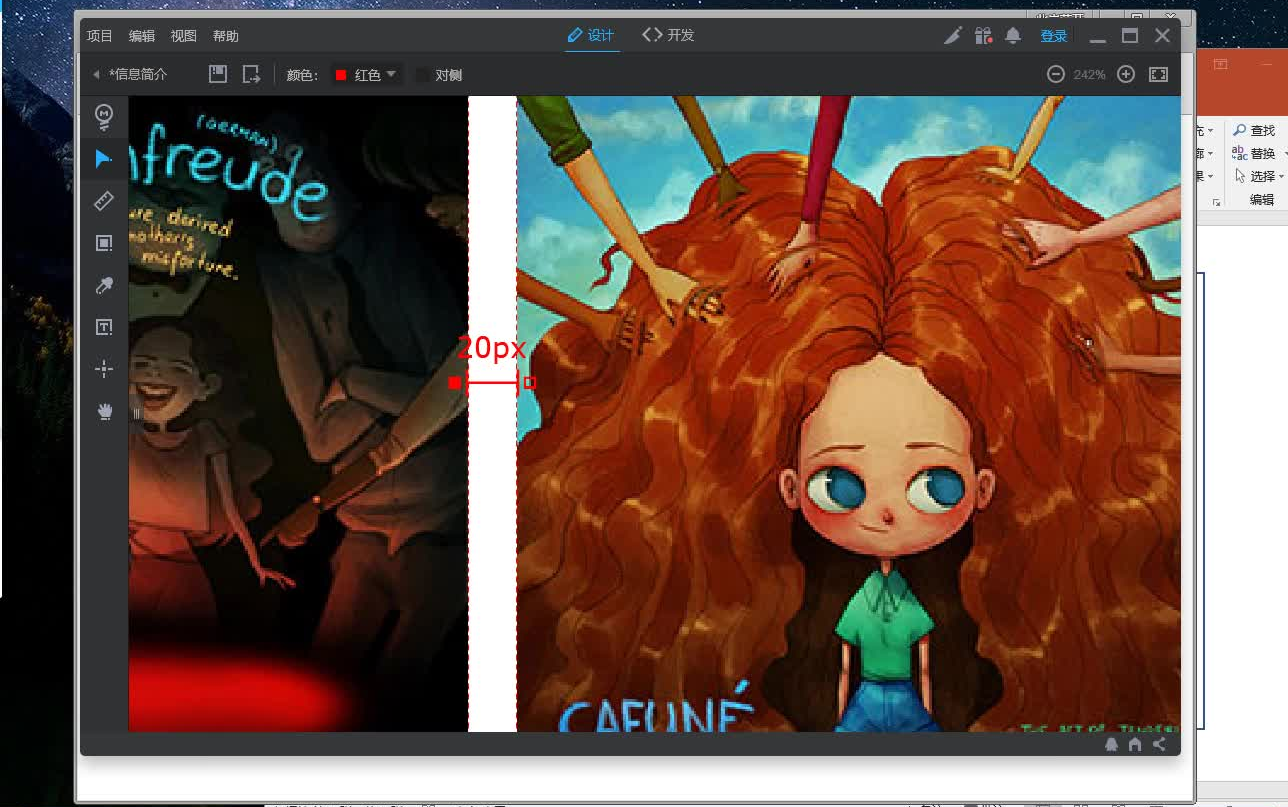
Task: Click the share icon in bottom status bar
Action: (1159, 744)
